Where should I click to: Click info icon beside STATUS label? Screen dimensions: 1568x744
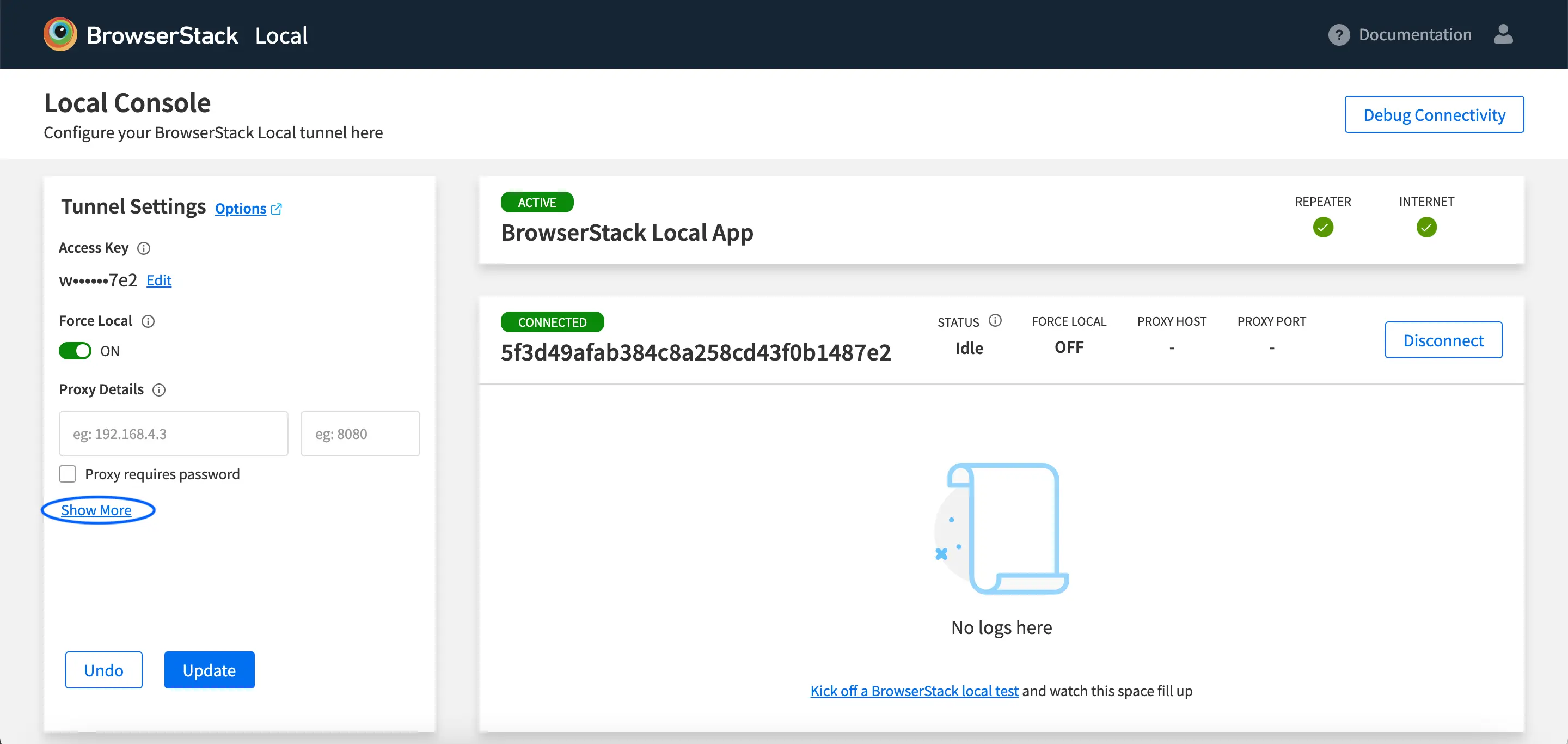click(x=995, y=321)
